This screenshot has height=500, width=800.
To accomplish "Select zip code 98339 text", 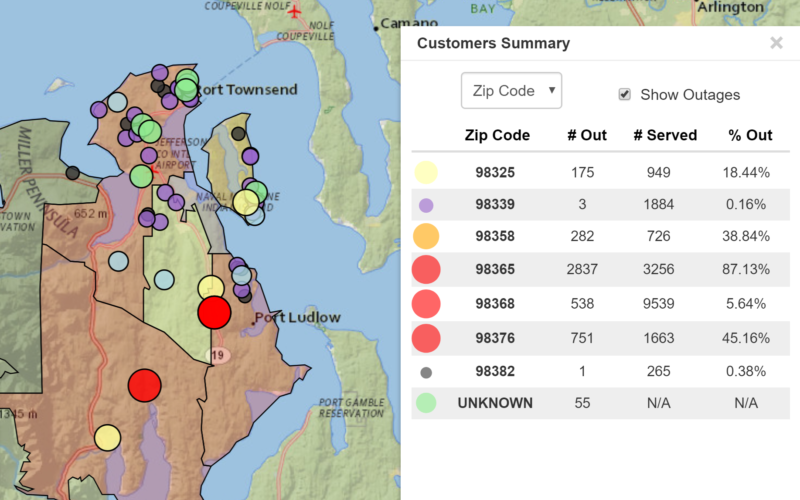I will (x=495, y=205).
